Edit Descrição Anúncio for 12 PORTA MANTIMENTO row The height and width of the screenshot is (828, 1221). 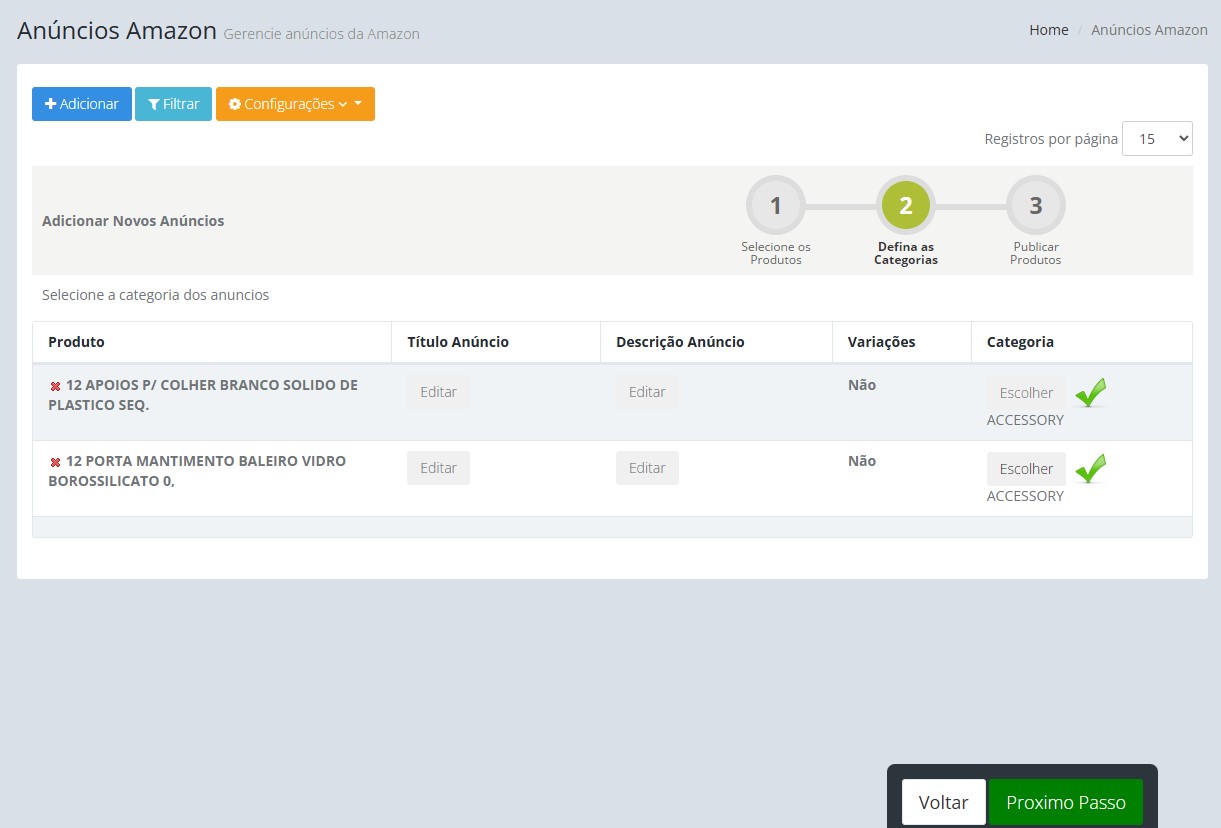pyautogui.click(x=647, y=468)
